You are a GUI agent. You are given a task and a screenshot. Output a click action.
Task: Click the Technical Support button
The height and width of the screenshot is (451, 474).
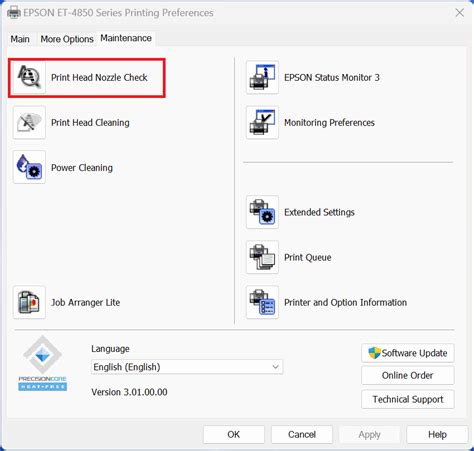(x=408, y=399)
